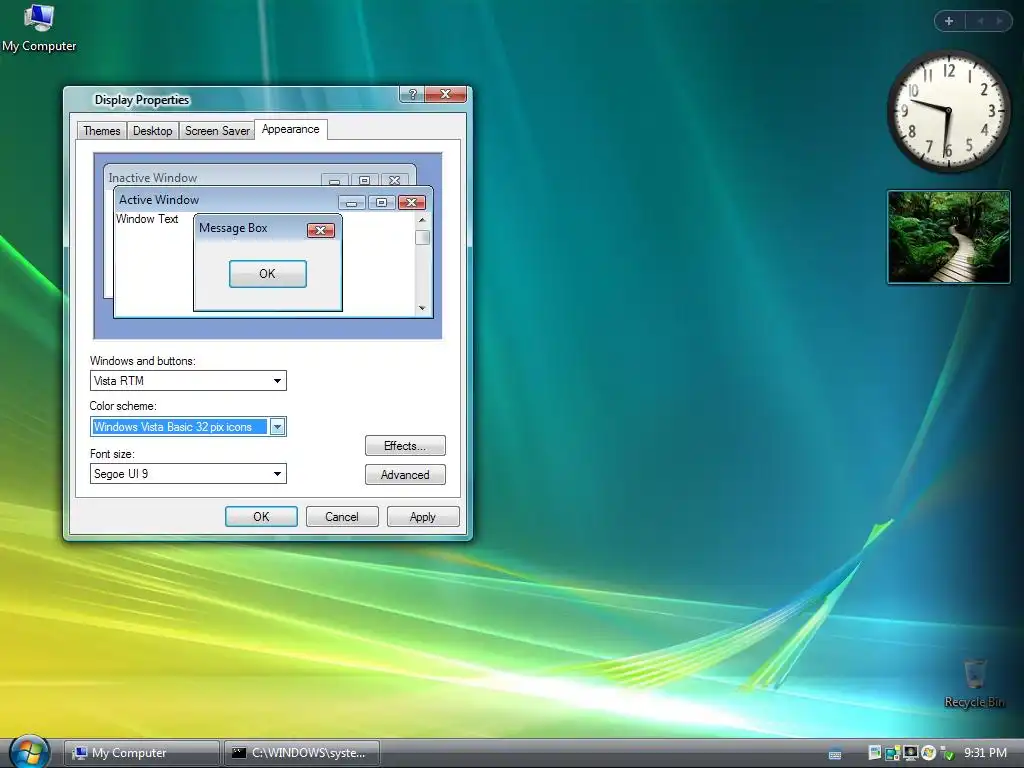
Task: Click the green checkmark tray icon
Action: point(947,754)
